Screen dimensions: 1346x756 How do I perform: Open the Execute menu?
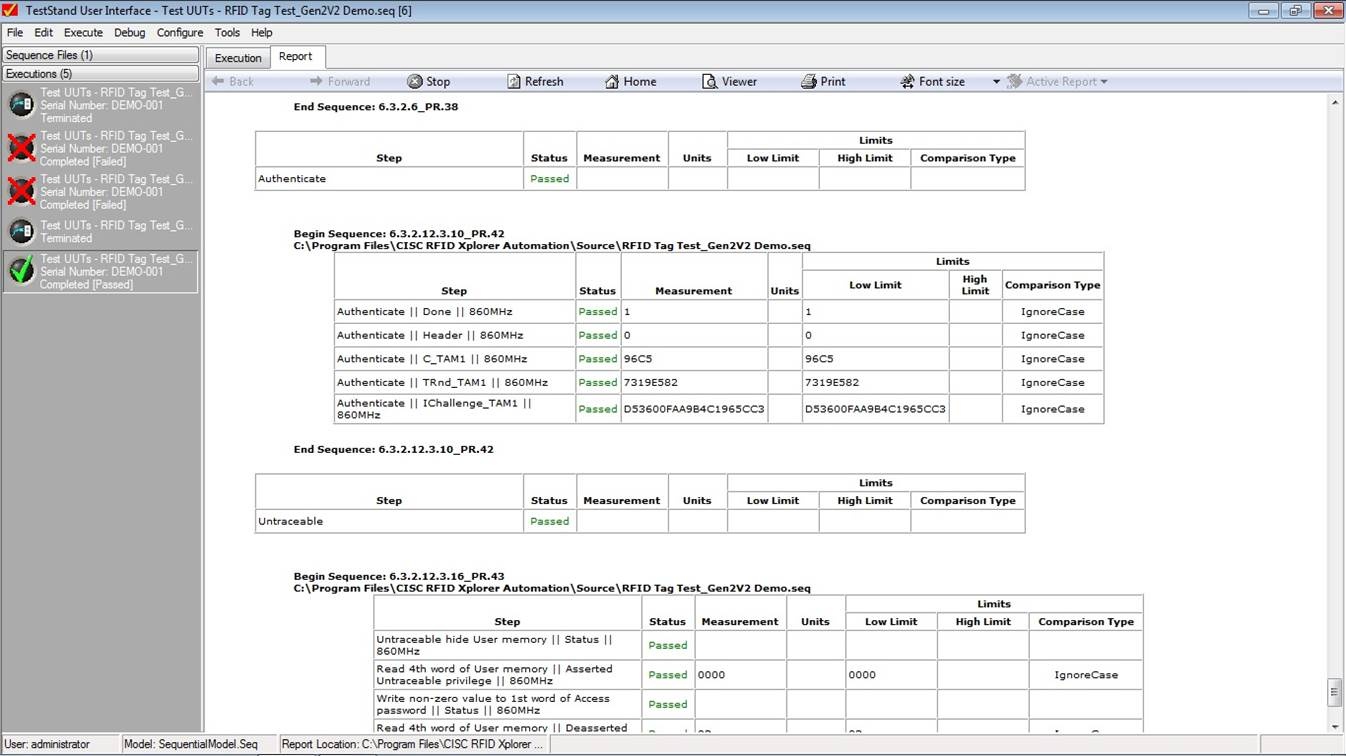(83, 33)
